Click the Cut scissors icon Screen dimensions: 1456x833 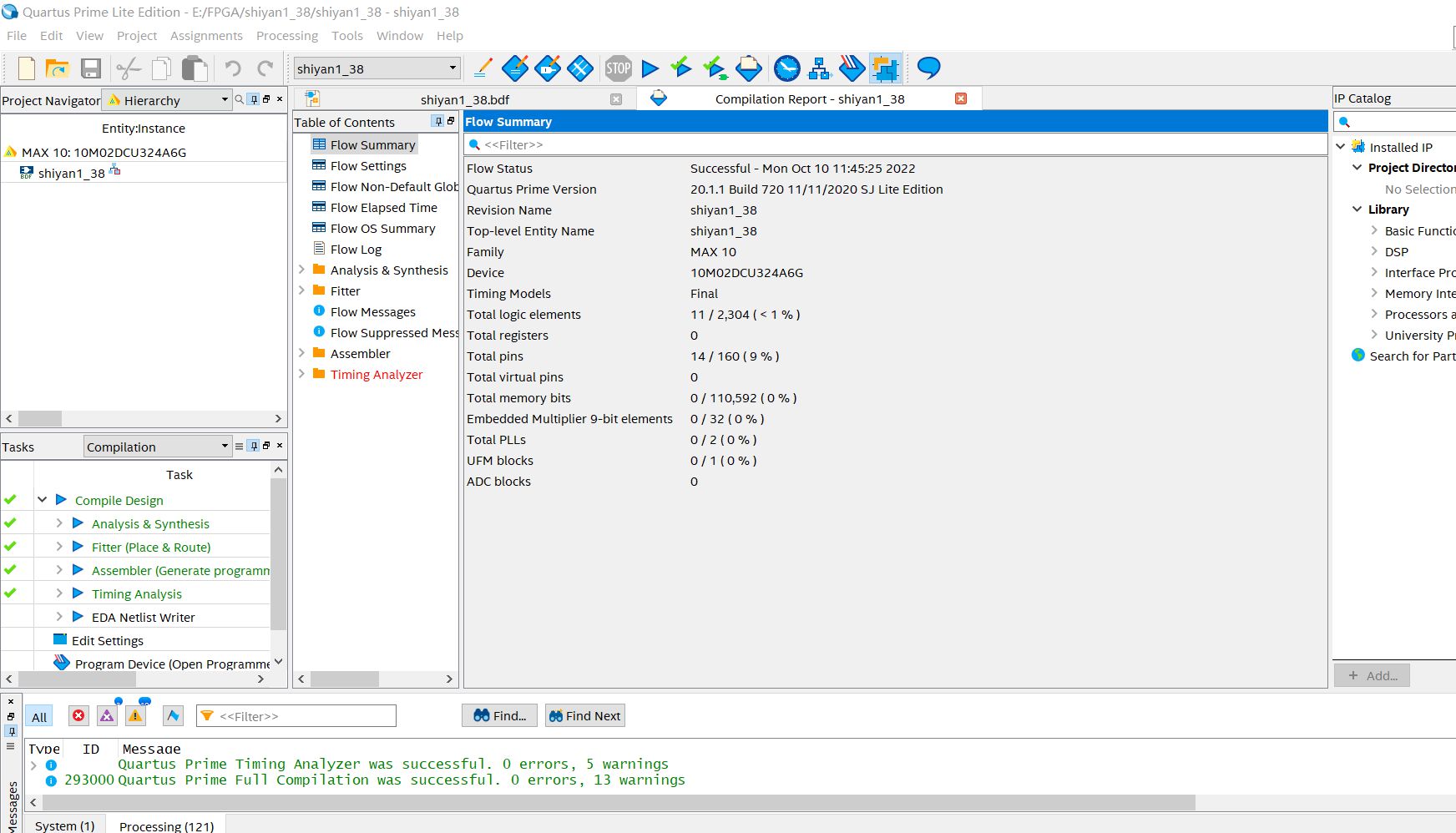click(x=129, y=68)
